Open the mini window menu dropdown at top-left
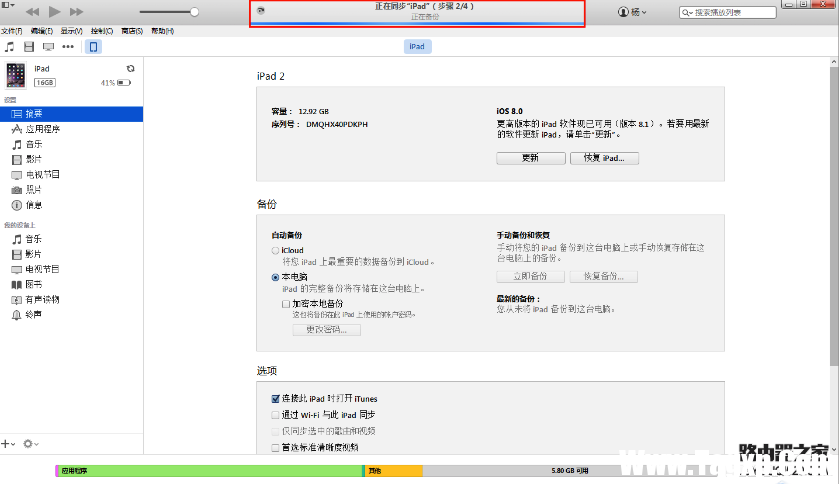The height and width of the screenshot is (484, 839). [x=8, y=5]
